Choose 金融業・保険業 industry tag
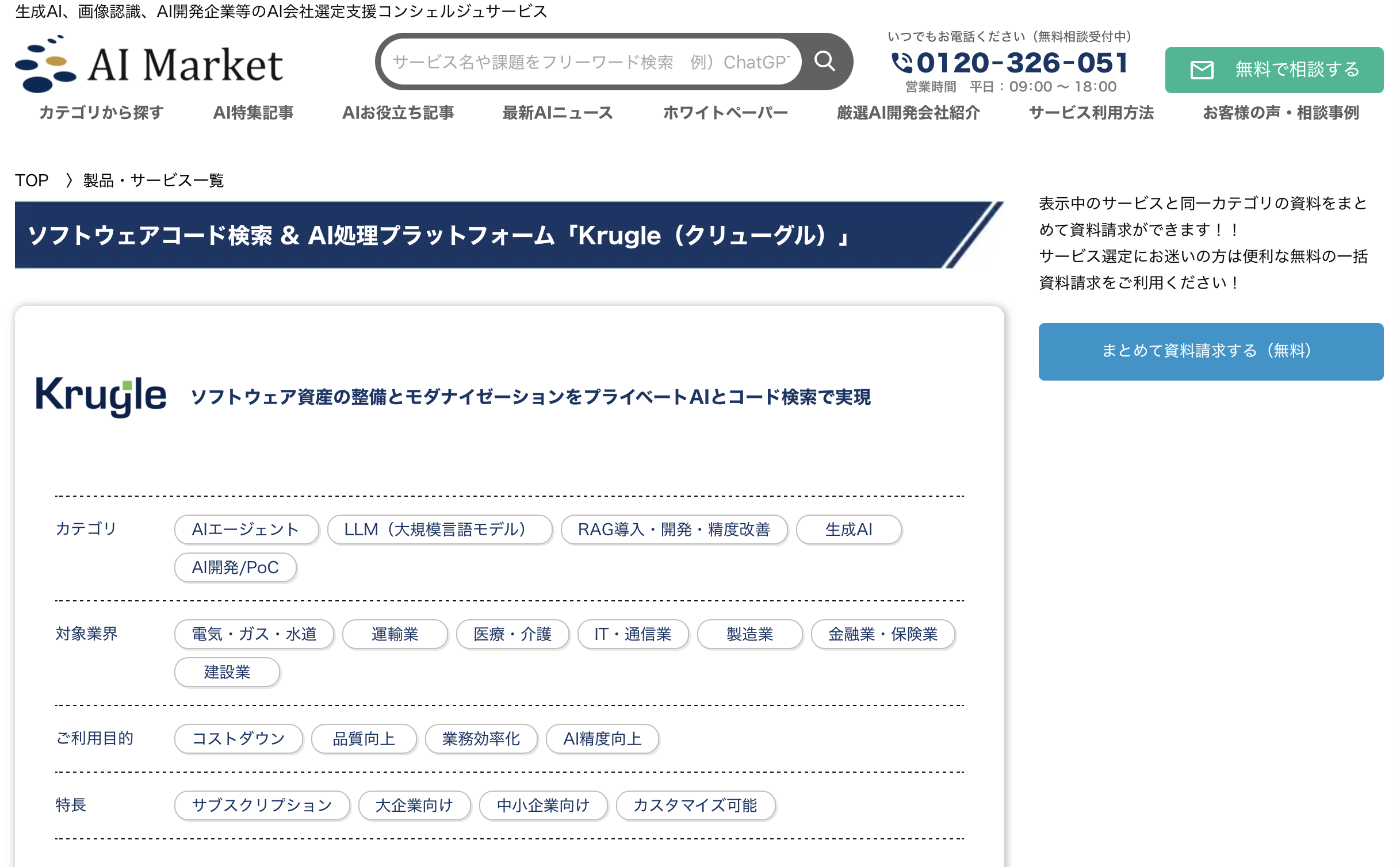 [883, 634]
